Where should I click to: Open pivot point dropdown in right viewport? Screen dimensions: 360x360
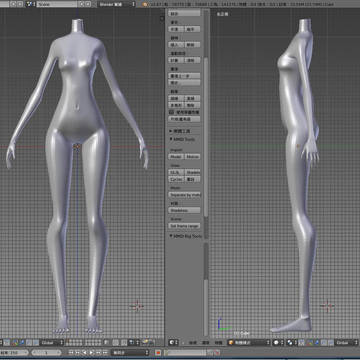(x=291, y=342)
